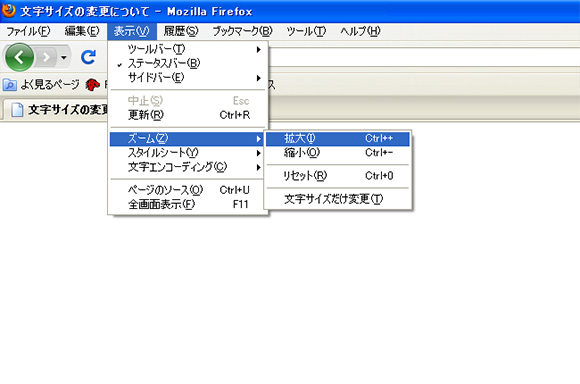Expand the ツールバー(T) submenu

point(188,49)
